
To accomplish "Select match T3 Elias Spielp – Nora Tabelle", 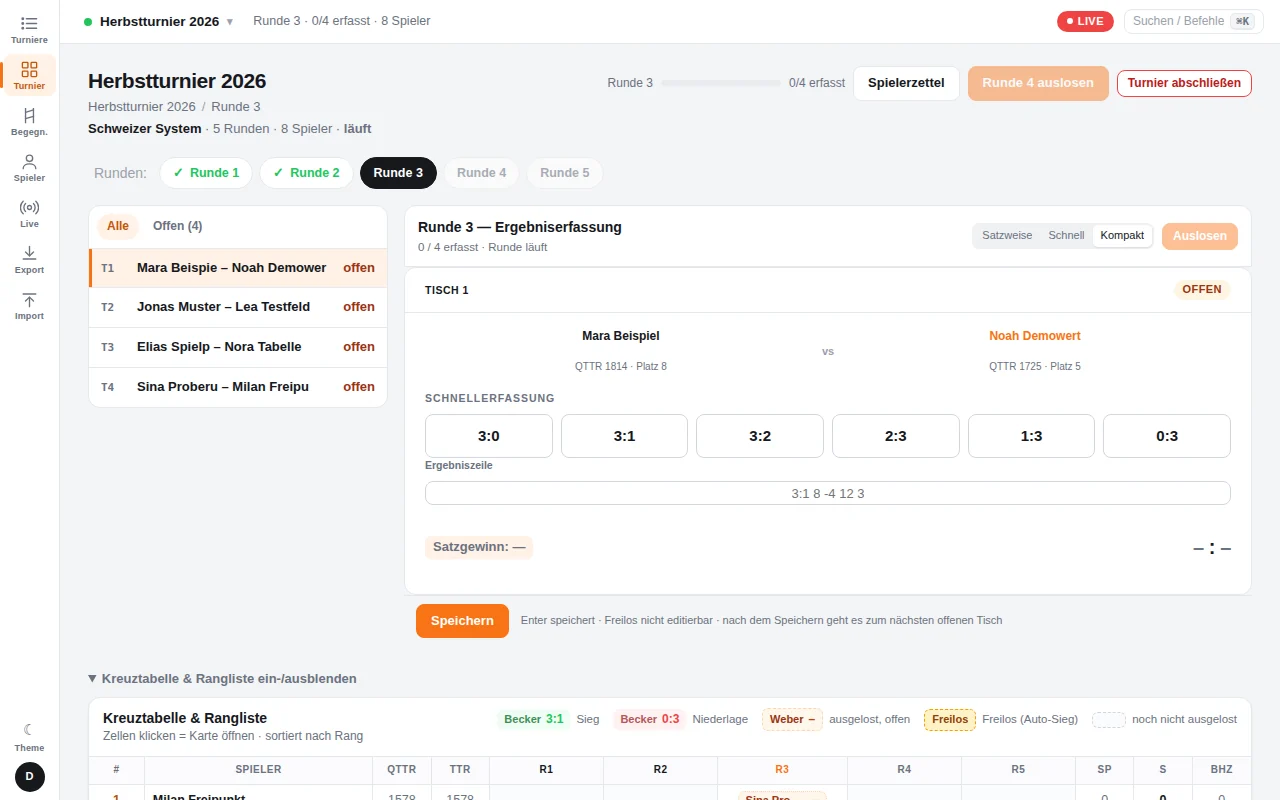I will (238, 347).
